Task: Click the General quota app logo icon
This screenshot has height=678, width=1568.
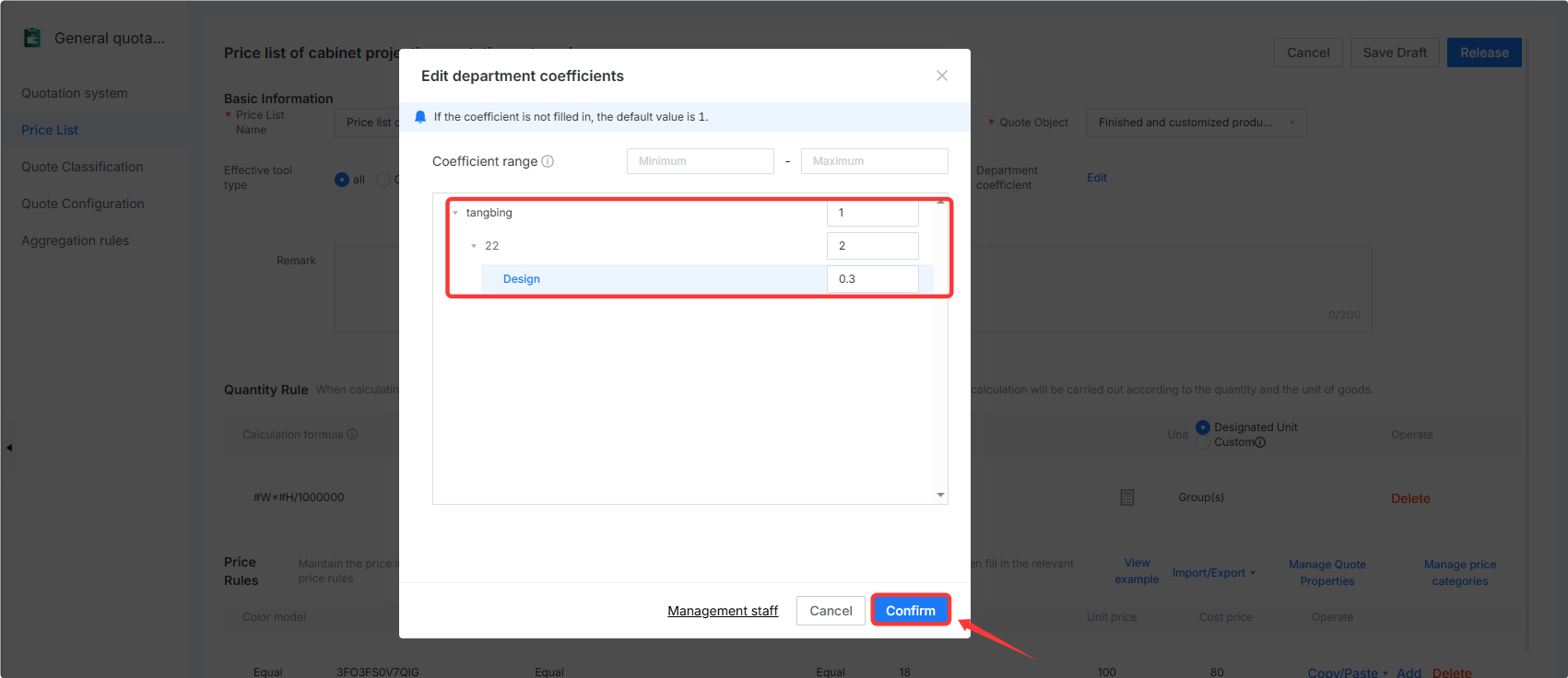Action: pyautogui.click(x=32, y=38)
